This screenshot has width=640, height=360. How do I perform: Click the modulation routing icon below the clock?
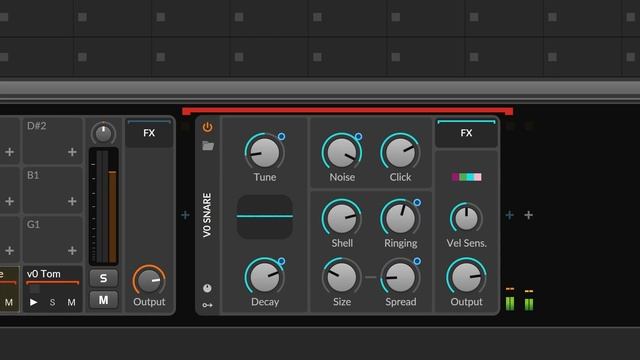207,305
